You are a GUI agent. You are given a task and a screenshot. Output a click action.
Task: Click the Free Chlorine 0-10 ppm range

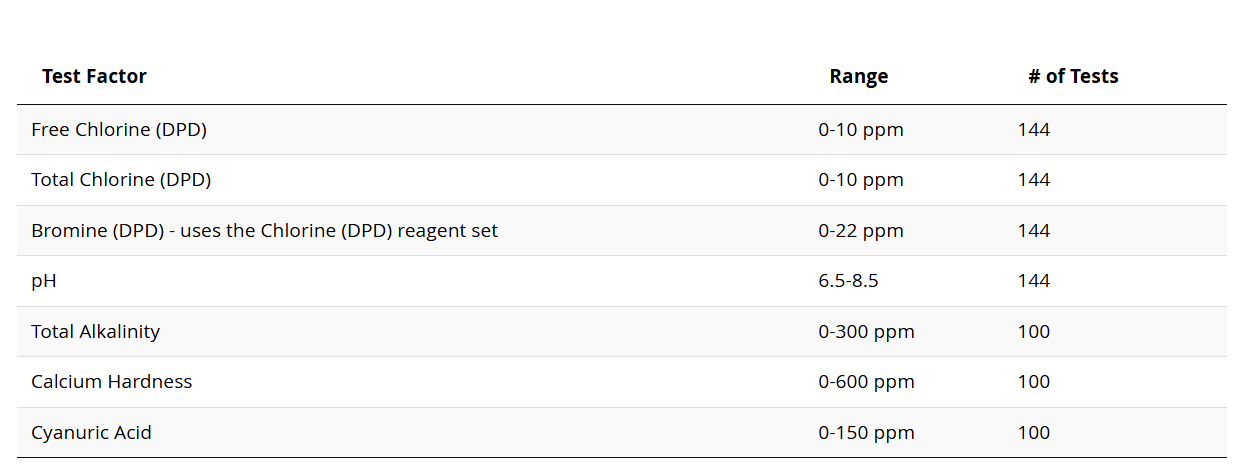[860, 129]
